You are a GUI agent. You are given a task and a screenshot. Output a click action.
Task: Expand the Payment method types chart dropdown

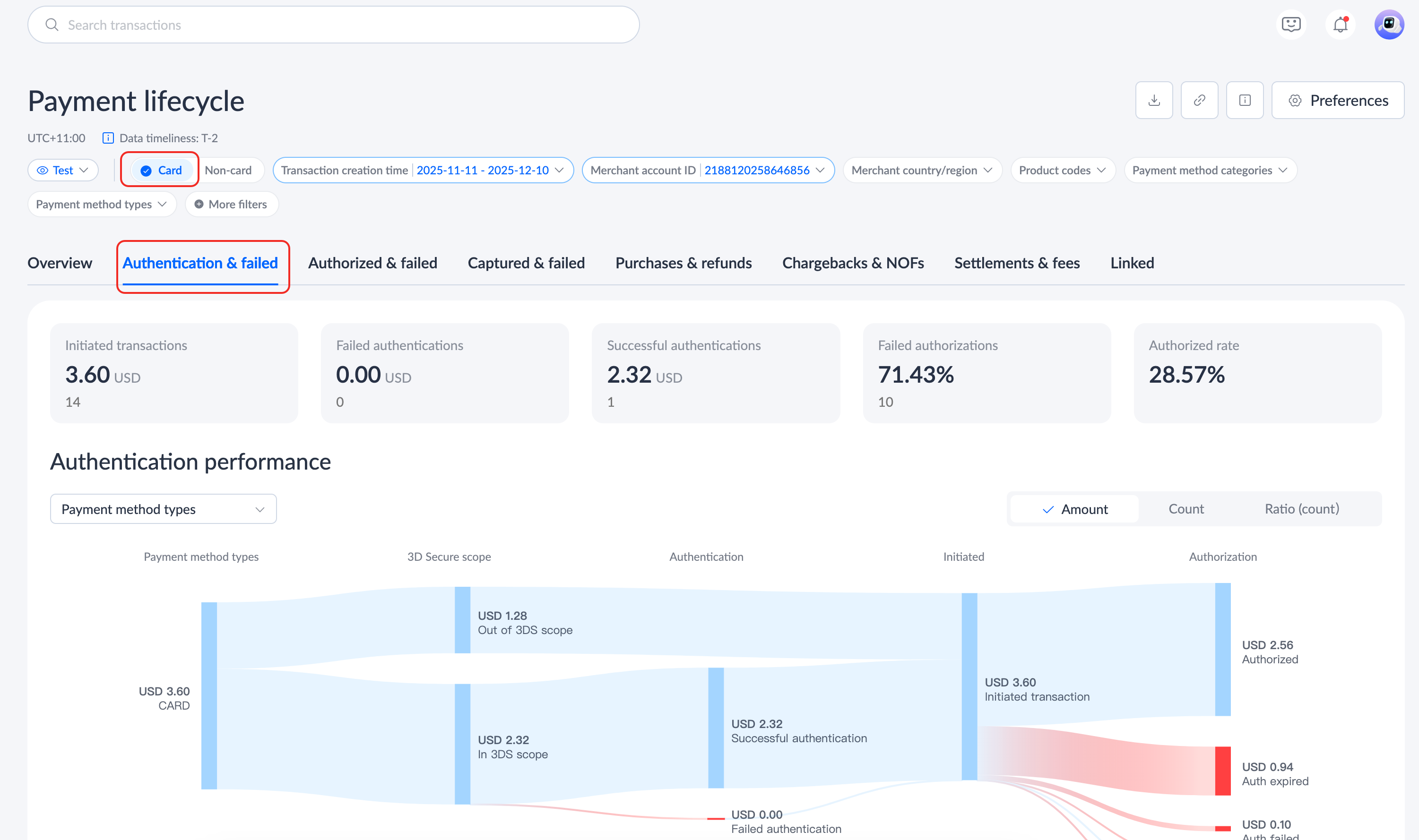[x=163, y=509]
